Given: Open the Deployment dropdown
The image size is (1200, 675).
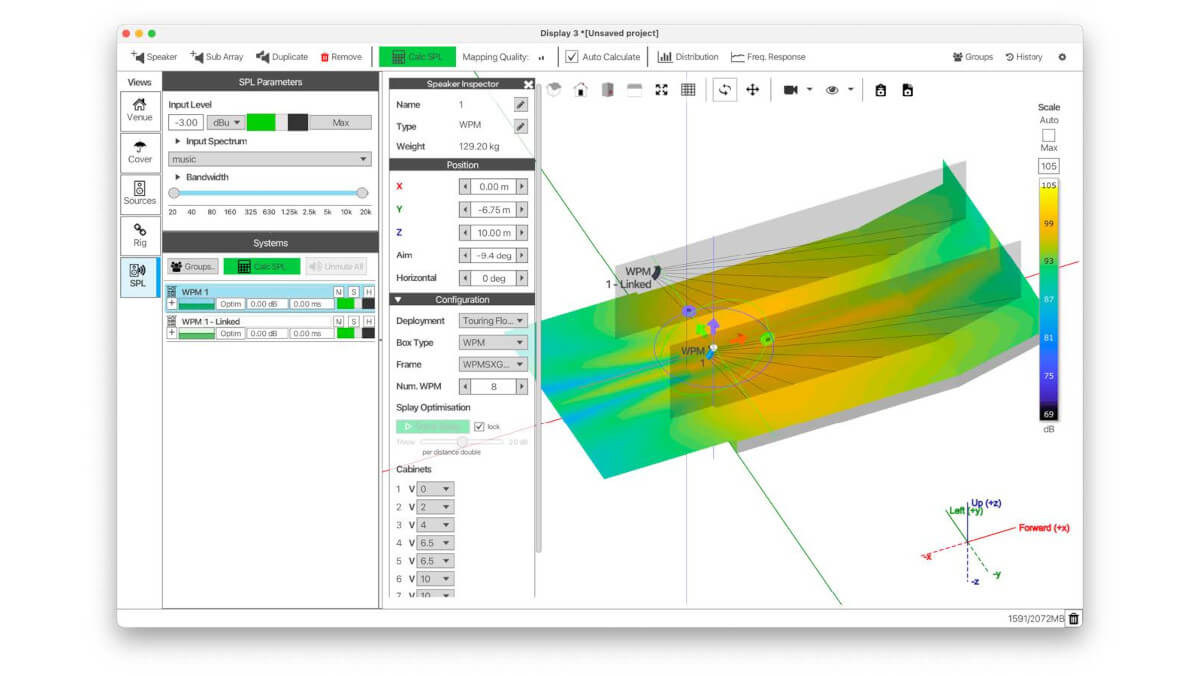Looking at the screenshot, I should point(493,321).
